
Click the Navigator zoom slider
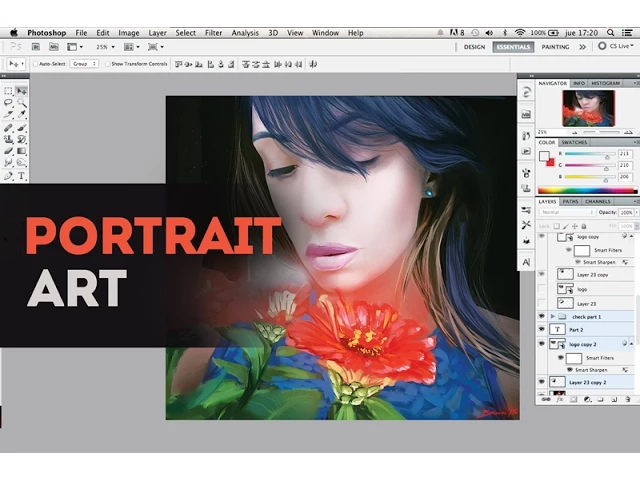pos(602,132)
